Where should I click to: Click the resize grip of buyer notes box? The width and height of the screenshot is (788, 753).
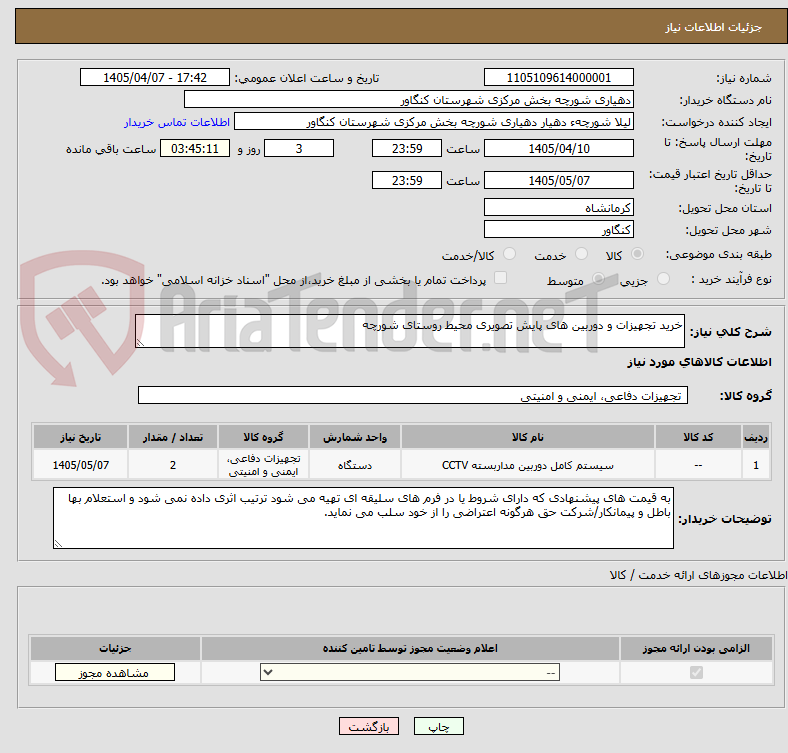point(58,543)
